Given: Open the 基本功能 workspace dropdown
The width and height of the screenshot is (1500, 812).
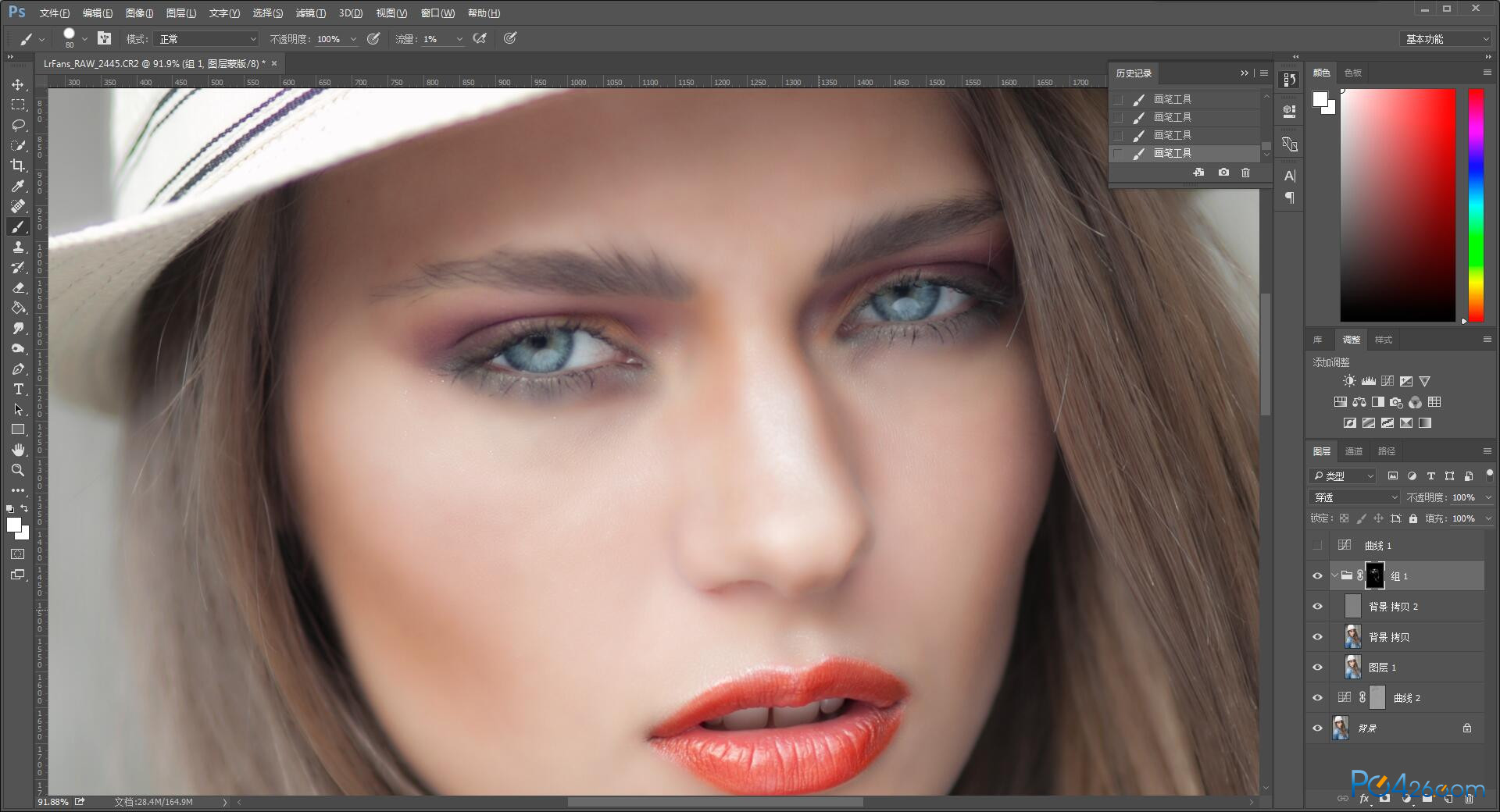Looking at the screenshot, I should click(1445, 39).
